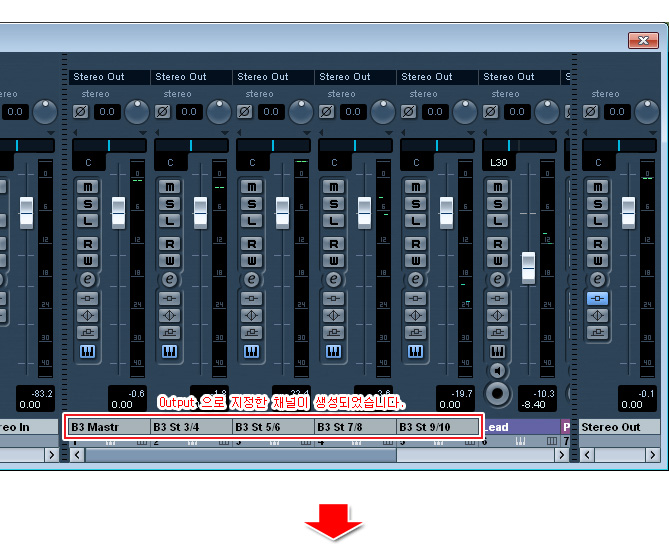This screenshot has height=553, width=669.
Task: Solo the B3 St 3/4 channel
Action: (169, 204)
